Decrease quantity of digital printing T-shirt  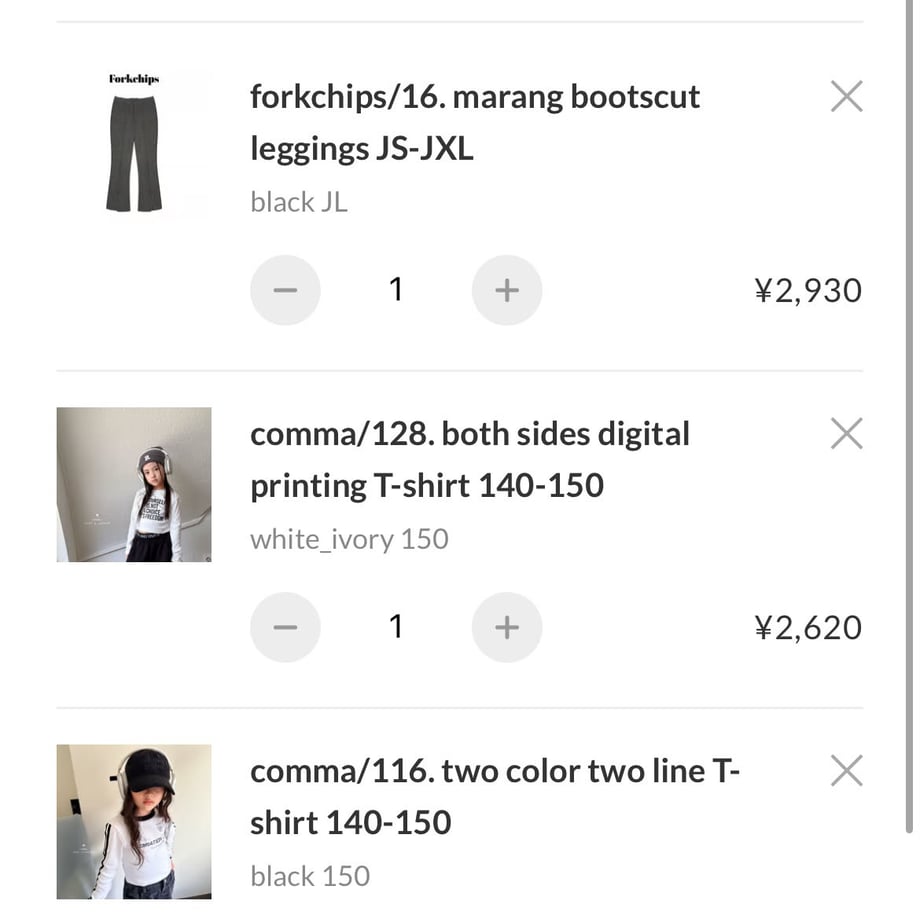click(x=285, y=627)
